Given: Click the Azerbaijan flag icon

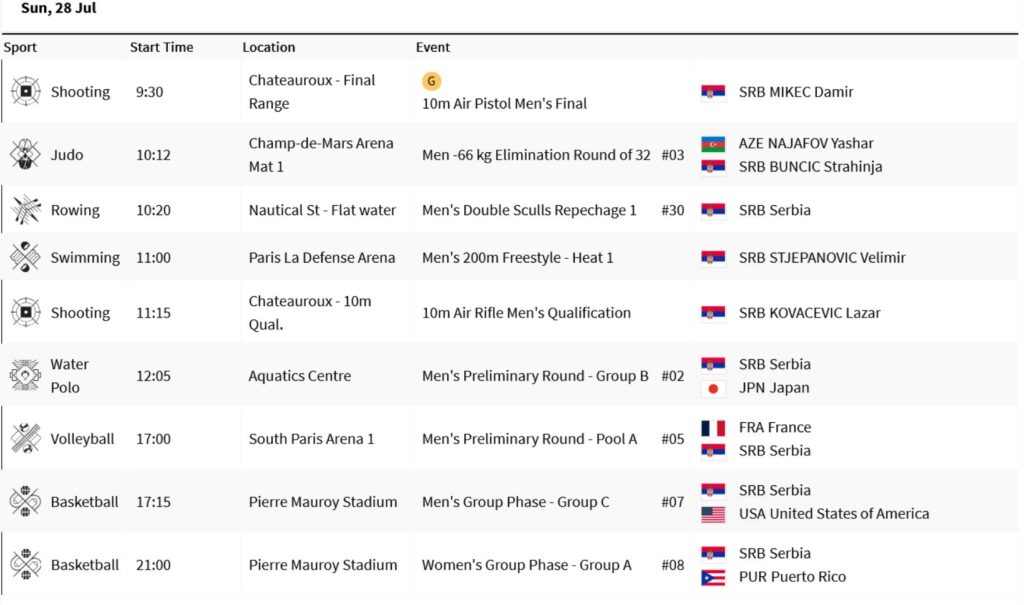Looking at the screenshot, I should tap(713, 143).
